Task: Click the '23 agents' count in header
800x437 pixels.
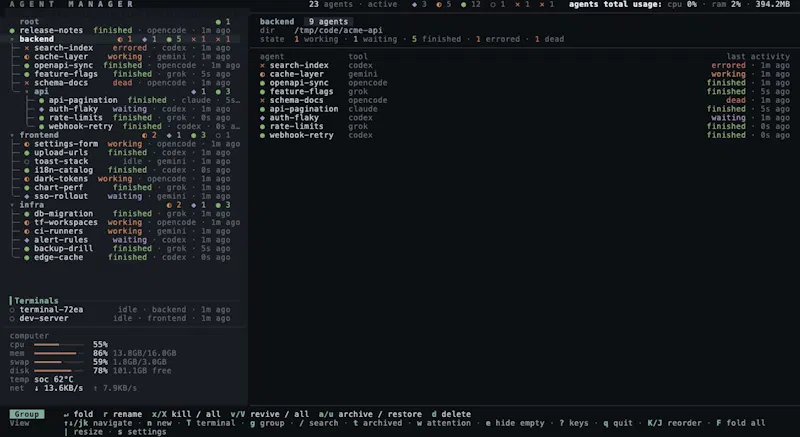Action: [331, 4]
